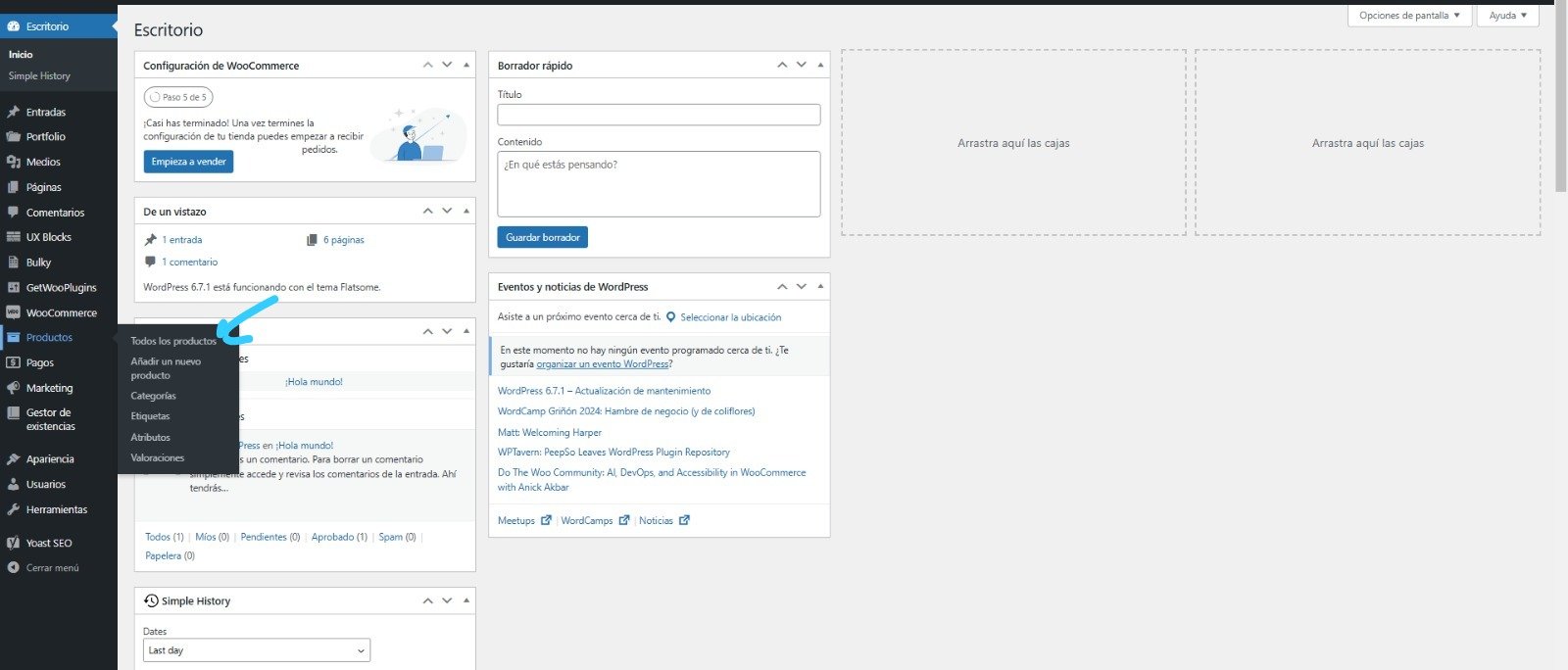
Task: Click the Entradas pin icon
Action: (14, 112)
